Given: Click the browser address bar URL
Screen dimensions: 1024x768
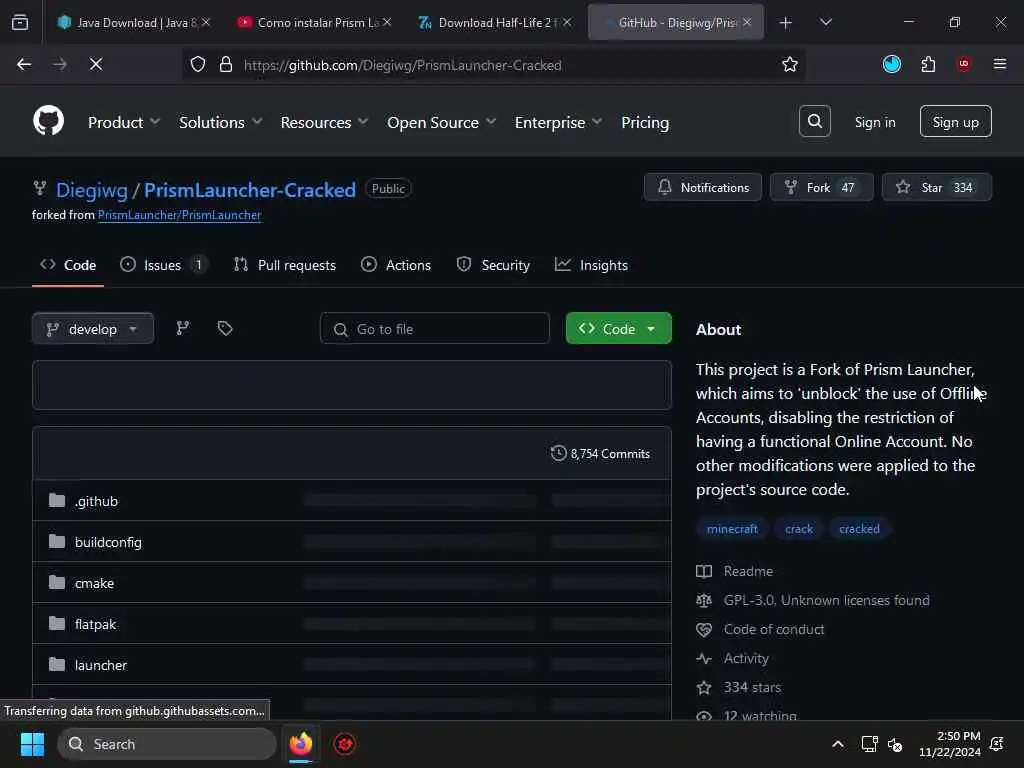Looking at the screenshot, I should coord(402,65).
